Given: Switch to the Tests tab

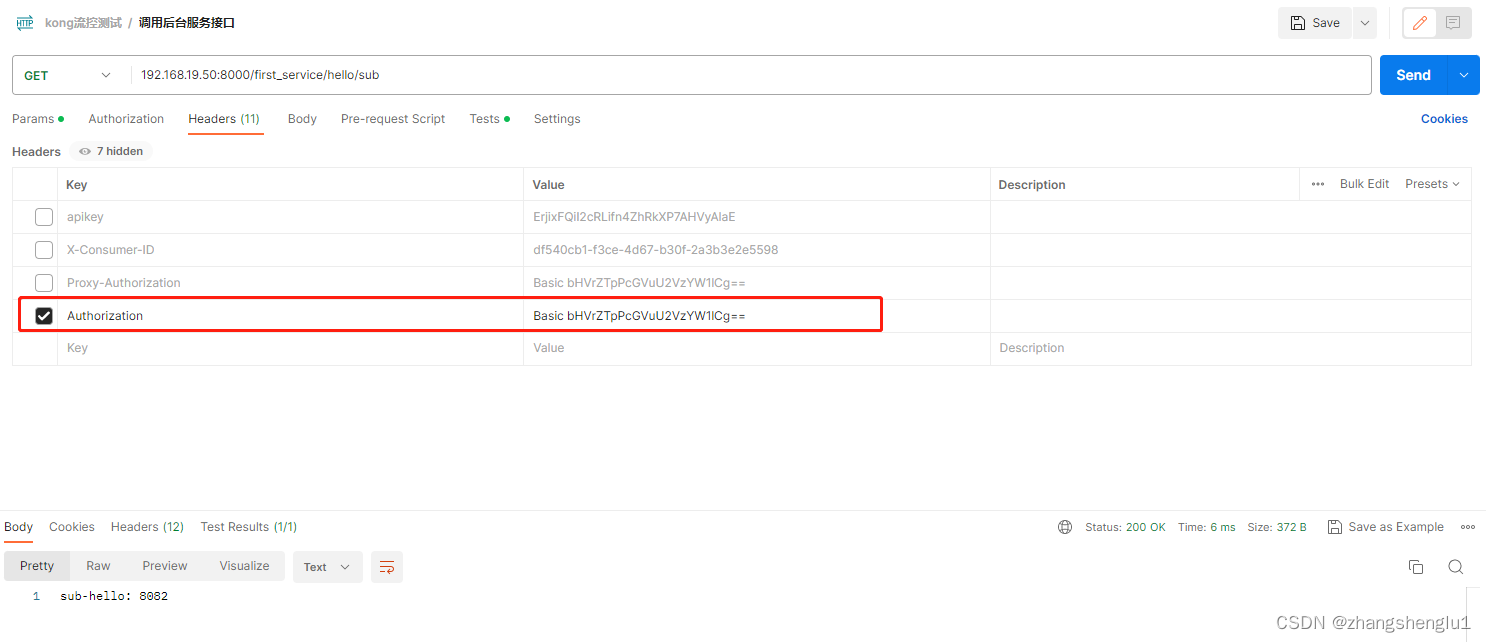Looking at the screenshot, I should [484, 118].
